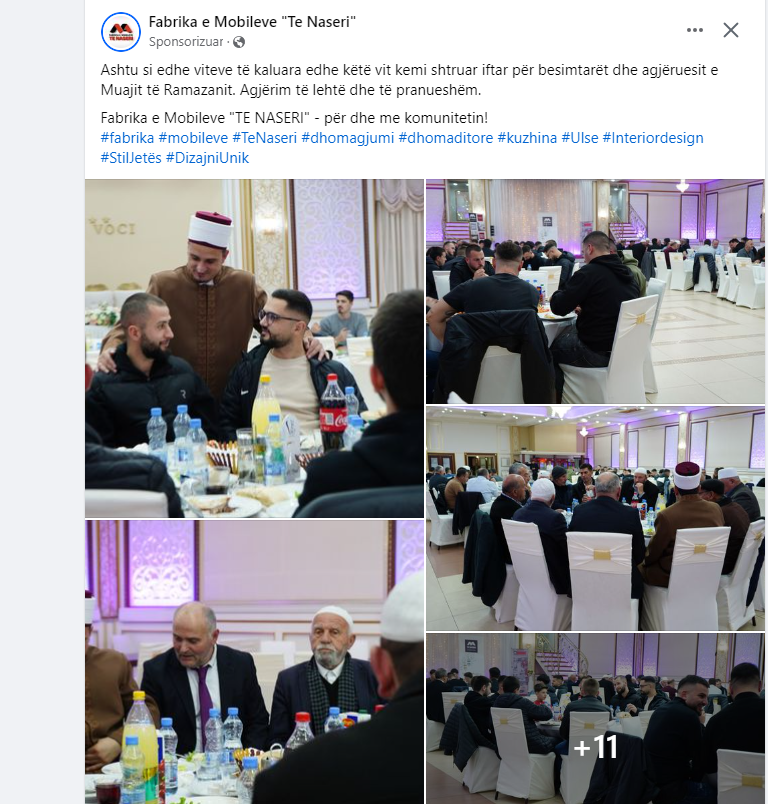Open the #StilJetës hashtag
Screen dimensions: 768x809
131,158
